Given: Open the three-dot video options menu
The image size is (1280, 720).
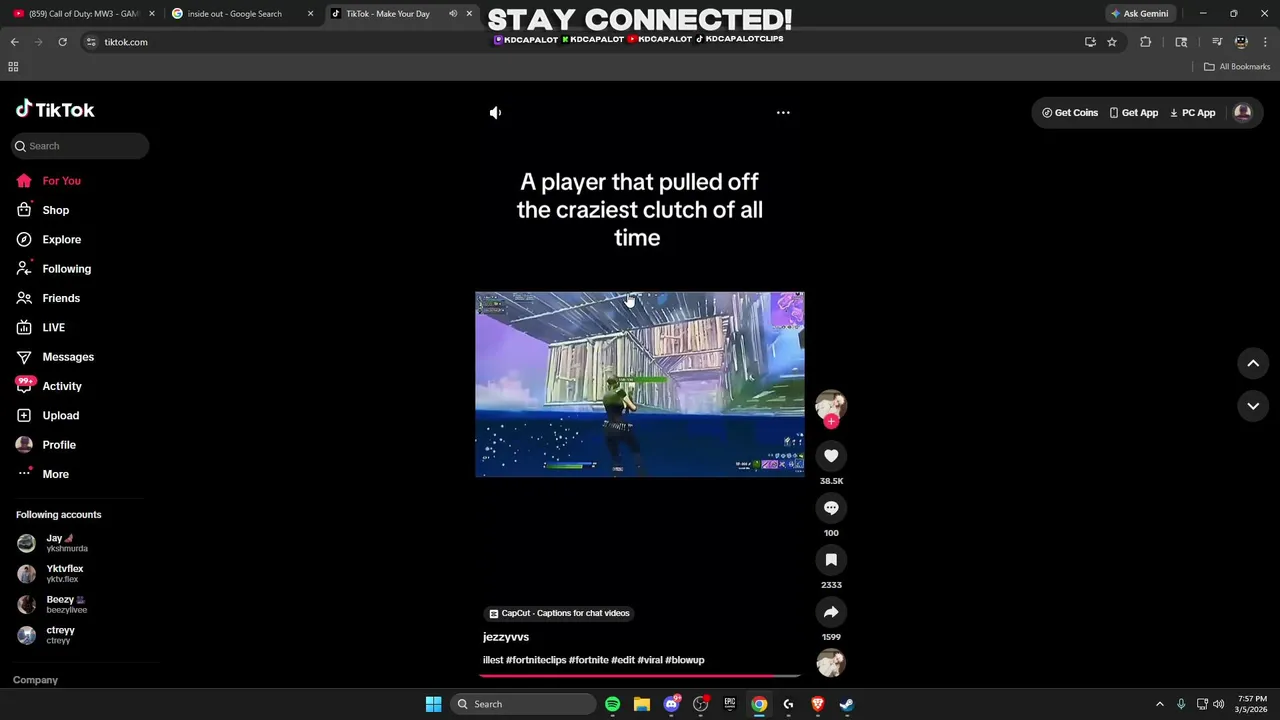Looking at the screenshot, I should pyautogui.click(x=783, y=113).
